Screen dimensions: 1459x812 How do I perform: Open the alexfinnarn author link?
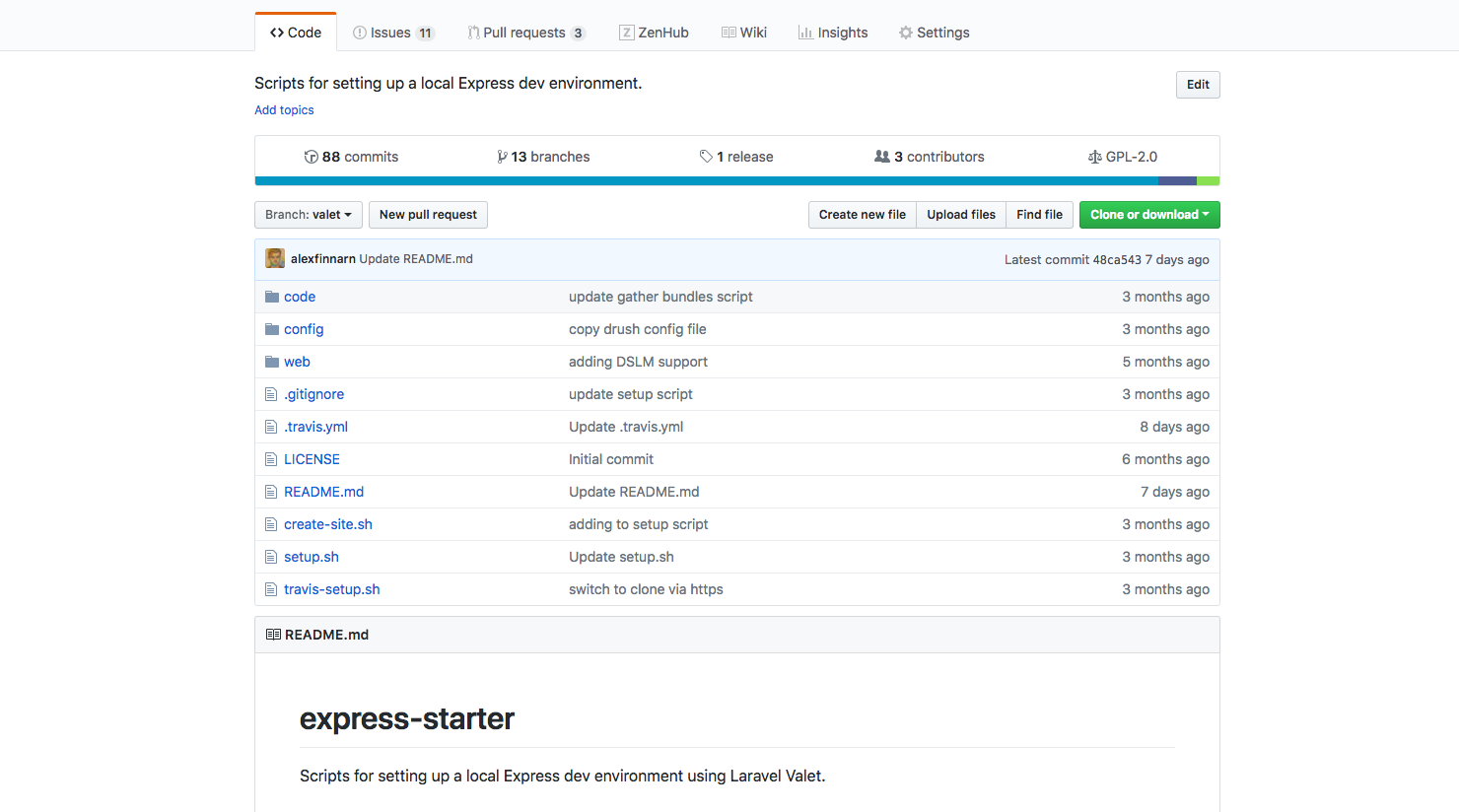point(322,259)
